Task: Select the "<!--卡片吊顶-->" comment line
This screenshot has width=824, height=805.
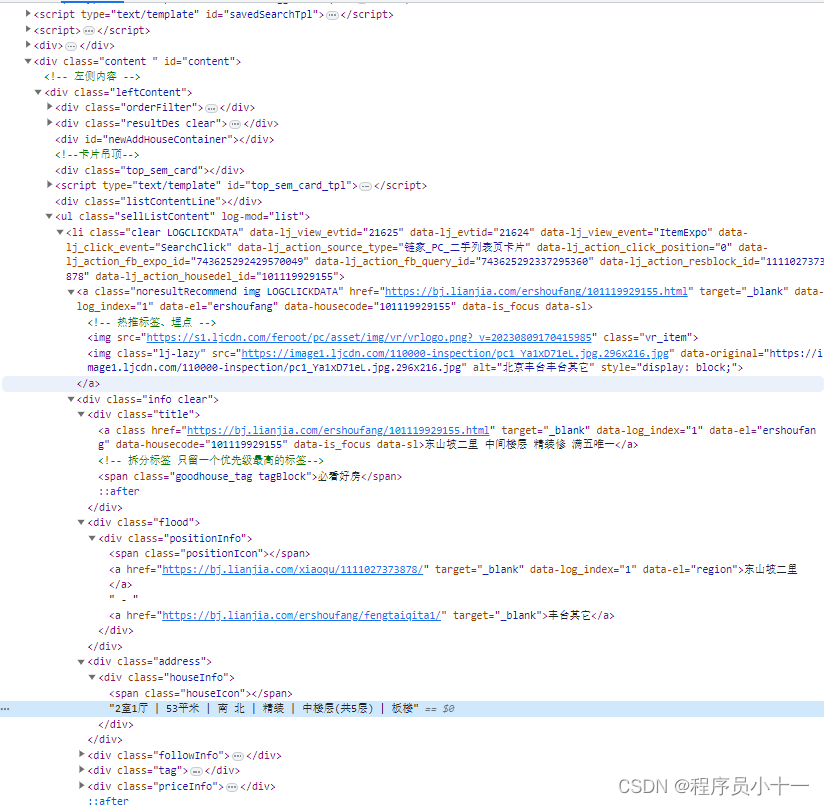Action: click(x=97, y=154)
